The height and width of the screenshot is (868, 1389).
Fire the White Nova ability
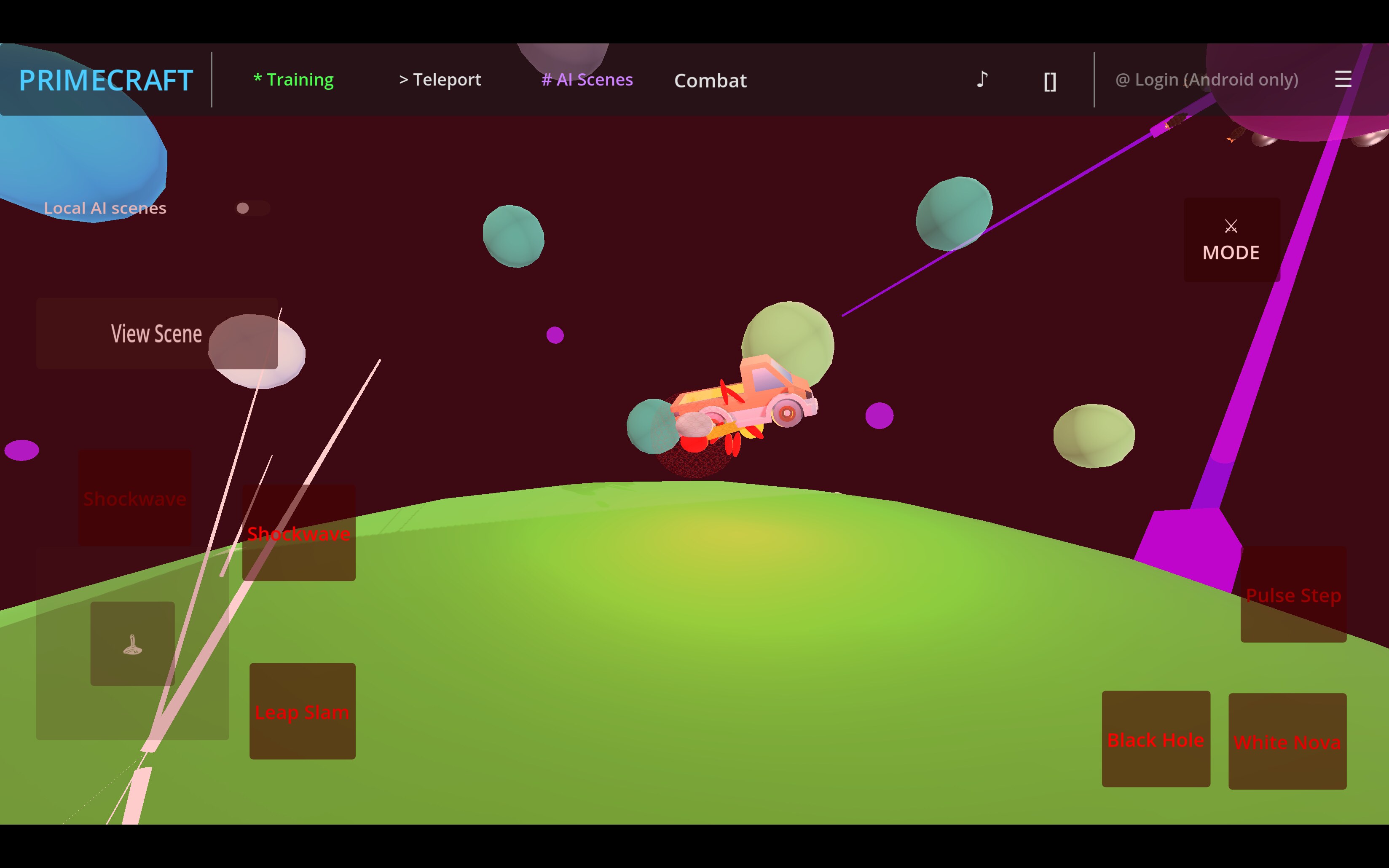tap(1287, 741)
